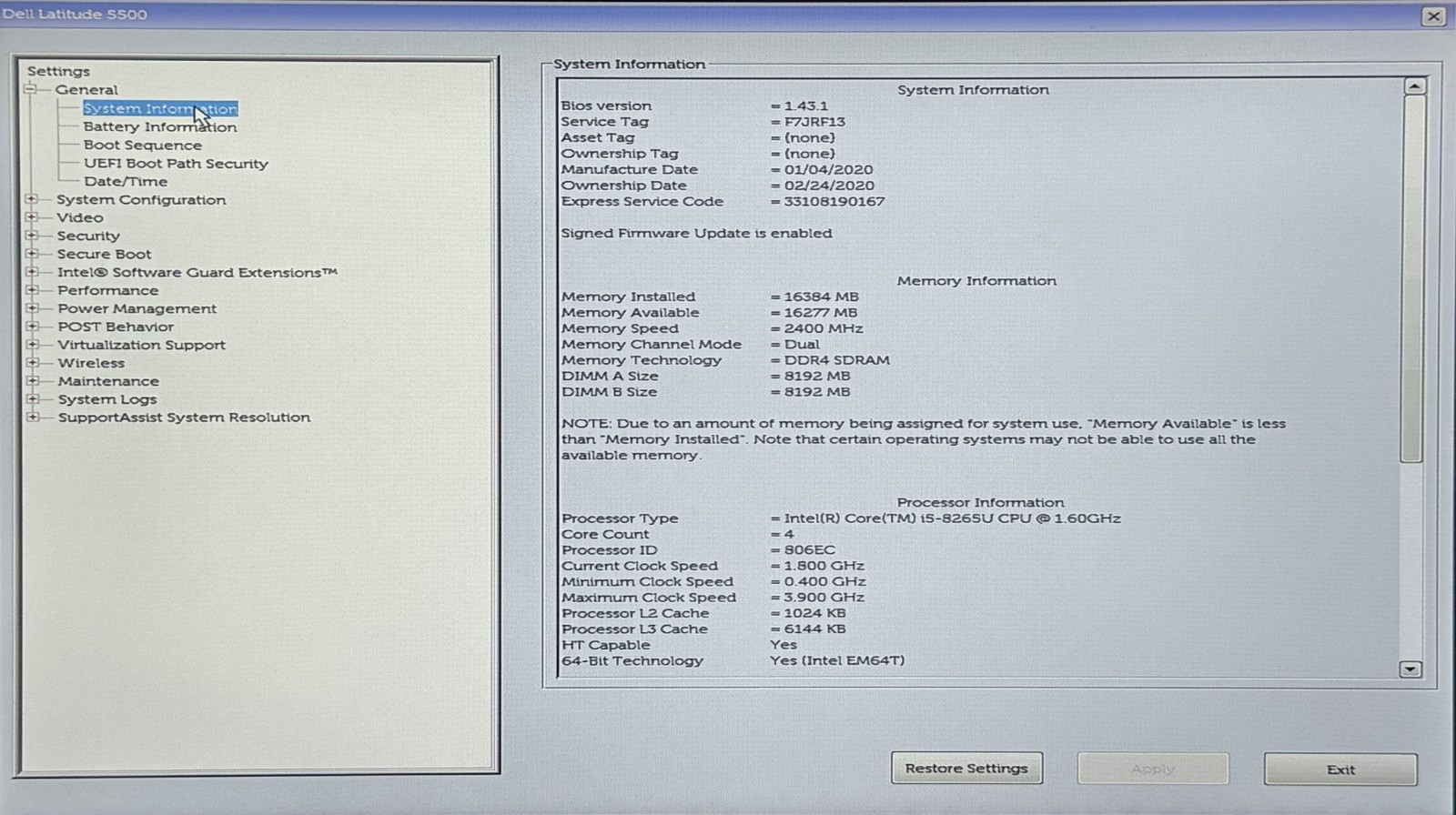Screen dimensions: 1456x815
Task: Select the Date/Time entry
Action: tap(126, 182)
